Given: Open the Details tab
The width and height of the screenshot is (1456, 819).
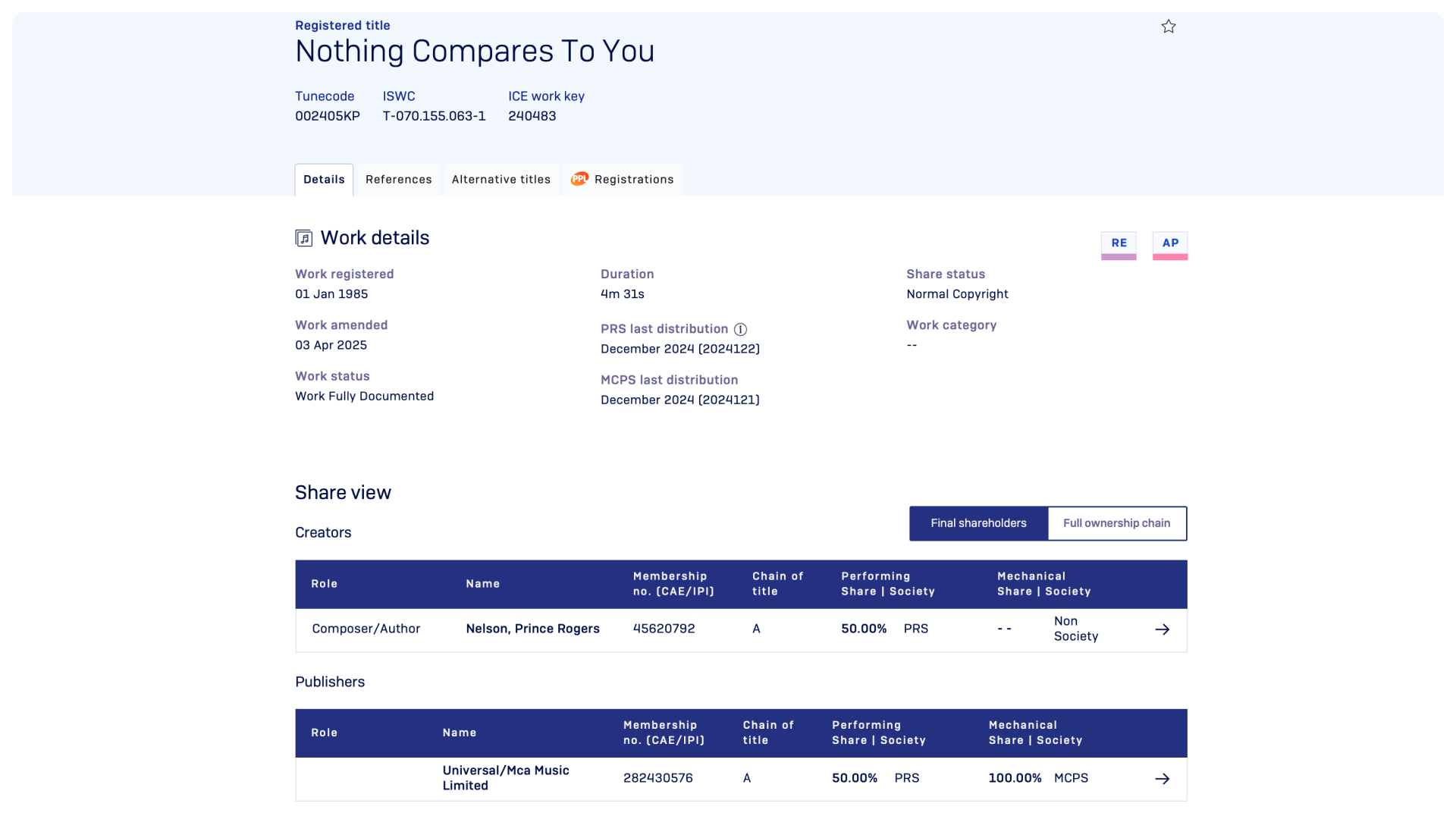Looking at the screenshot, I should click(324, 180).
